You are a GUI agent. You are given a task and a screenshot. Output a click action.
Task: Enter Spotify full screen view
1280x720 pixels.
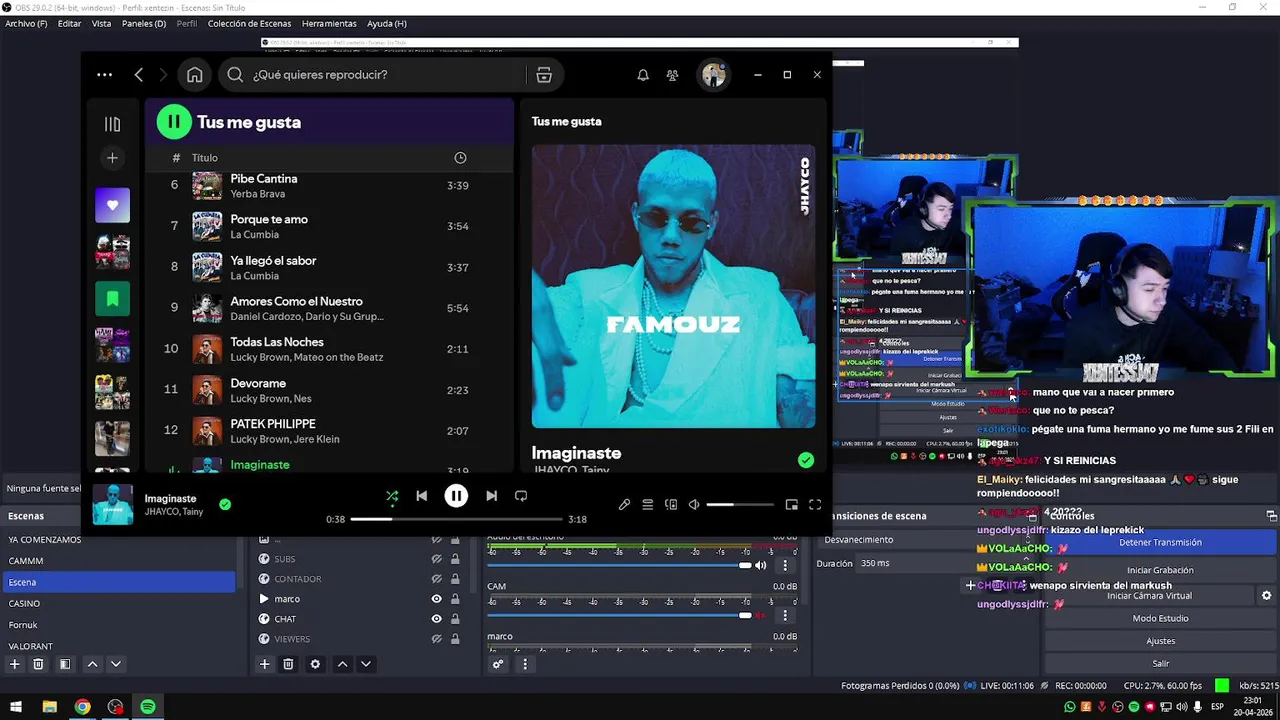tap(815, 505)
